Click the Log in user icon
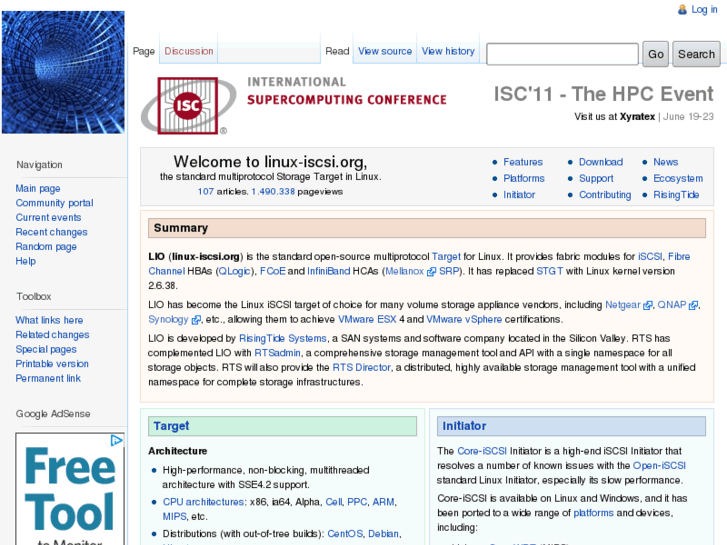 pos(682,10)
